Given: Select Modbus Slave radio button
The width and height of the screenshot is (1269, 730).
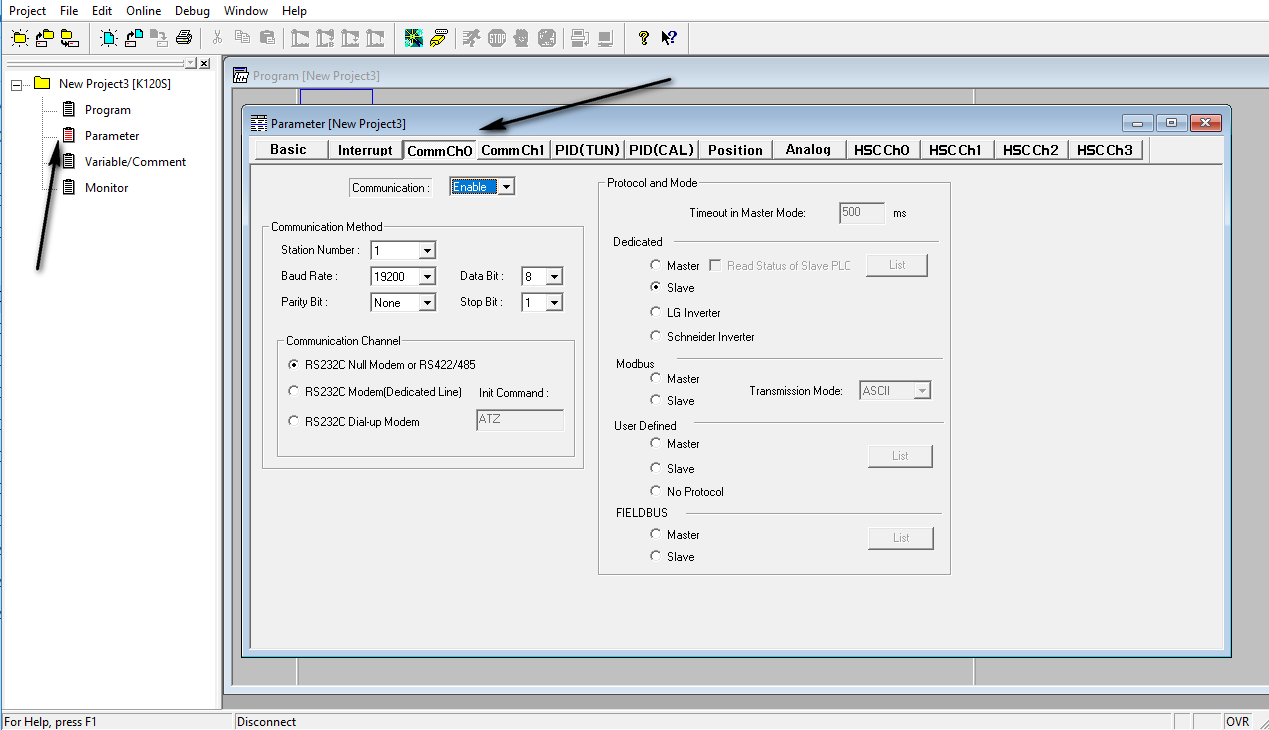Looking at the screenshot, I should tap(656, 401).
